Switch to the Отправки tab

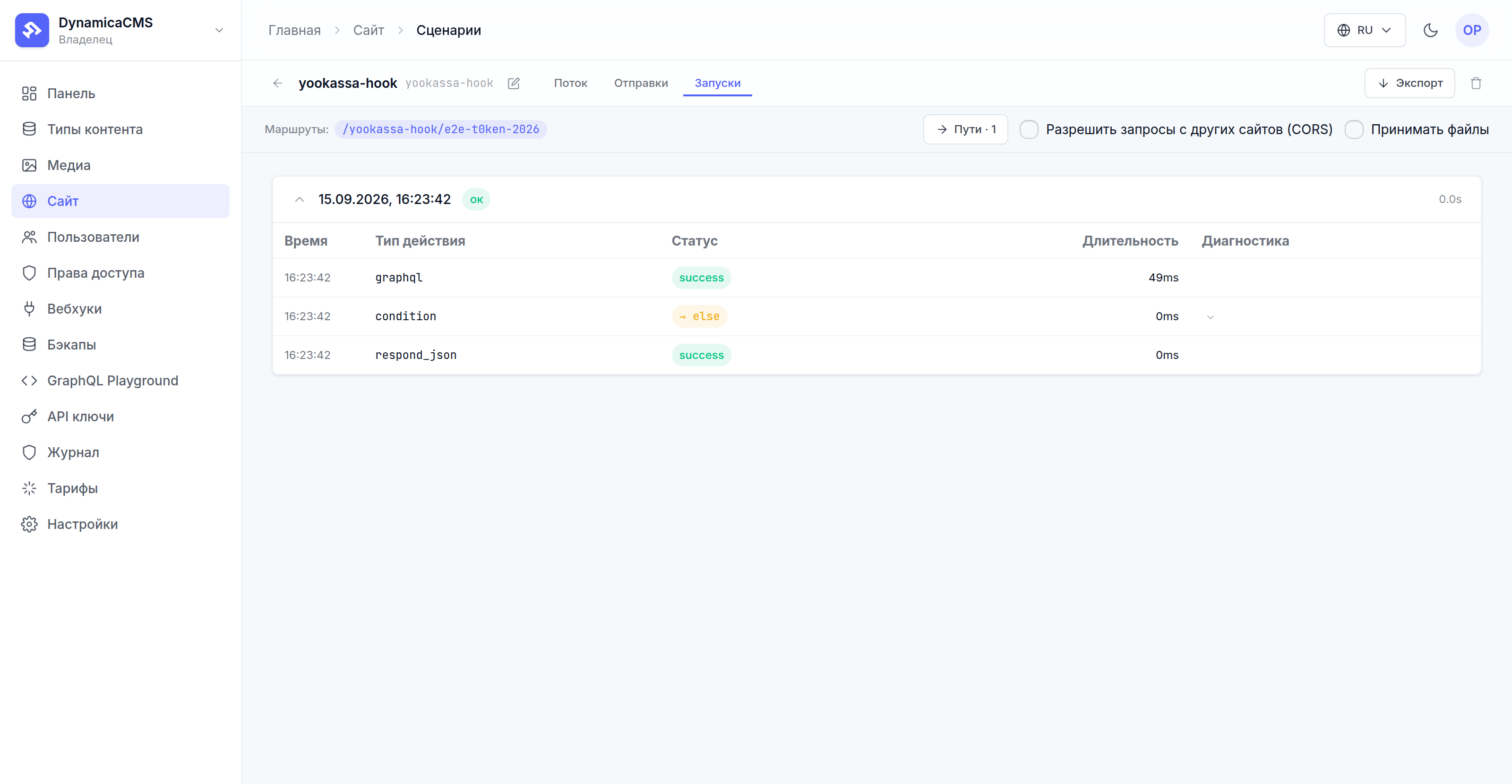click(x=640, y=83)
